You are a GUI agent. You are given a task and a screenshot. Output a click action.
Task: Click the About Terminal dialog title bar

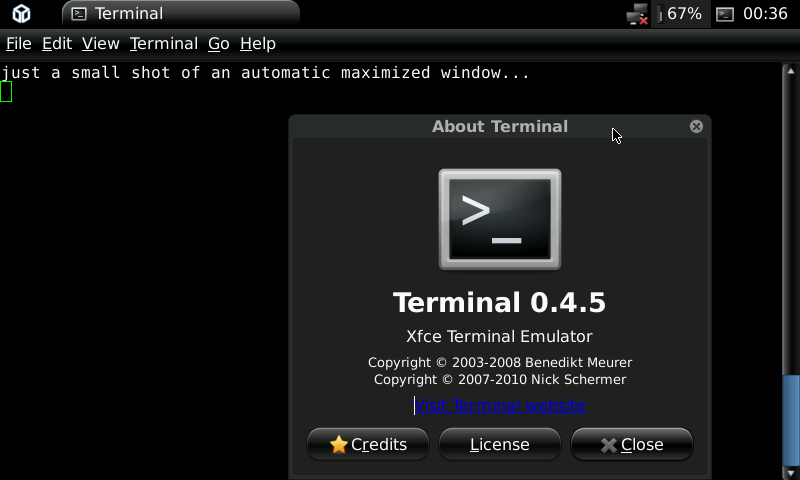tap(500, 126)
